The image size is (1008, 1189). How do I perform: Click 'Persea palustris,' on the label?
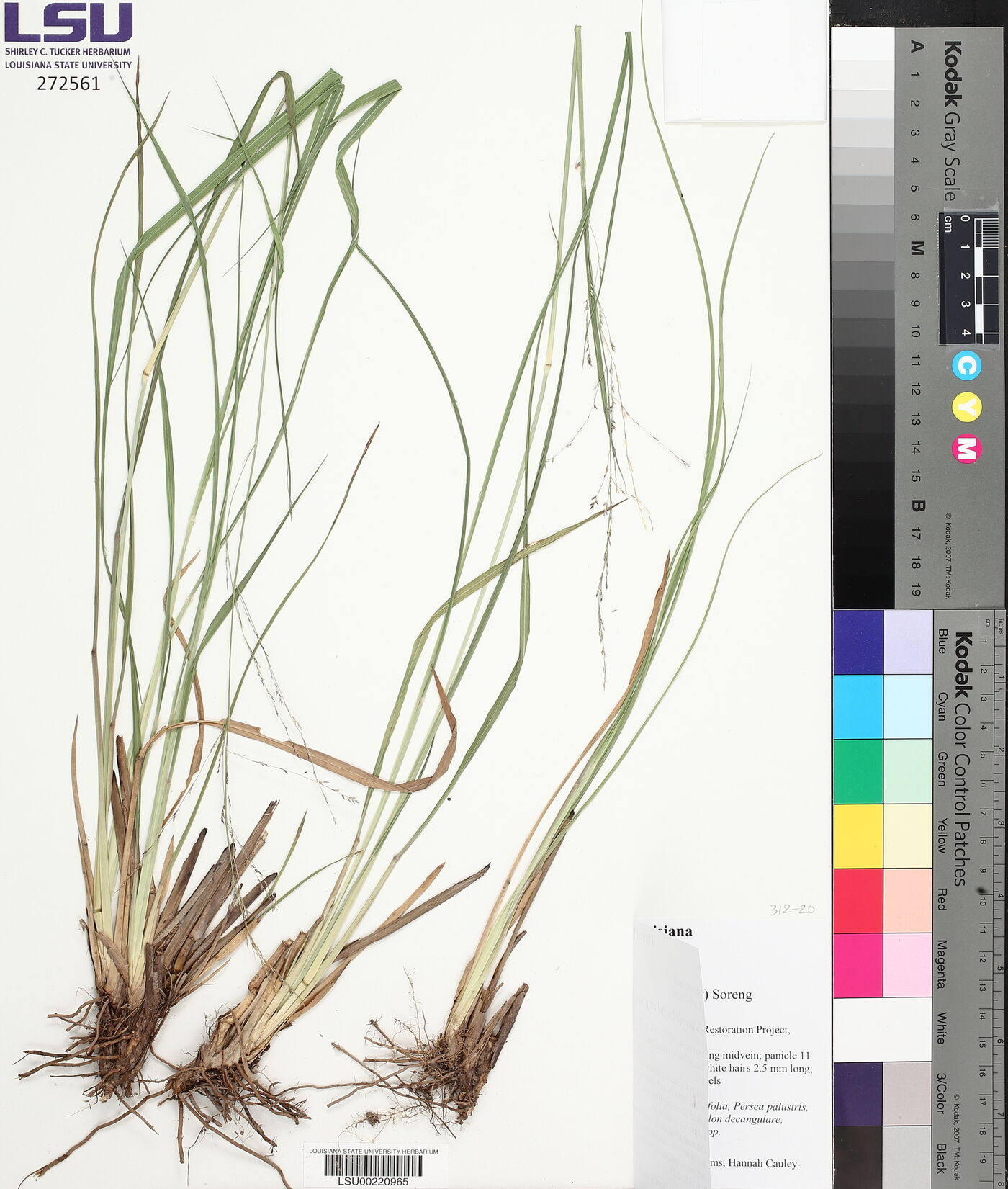pyautogui.click(x=770, y=1107)
